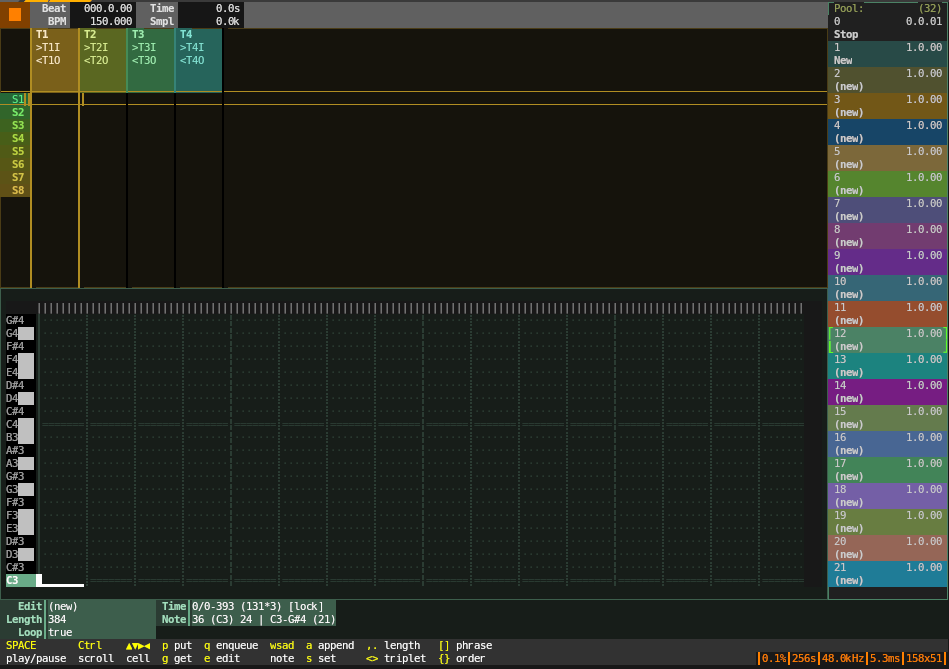Toggle the Loop value true
This screenshot has width=949, height=669.
coord(60,632)
